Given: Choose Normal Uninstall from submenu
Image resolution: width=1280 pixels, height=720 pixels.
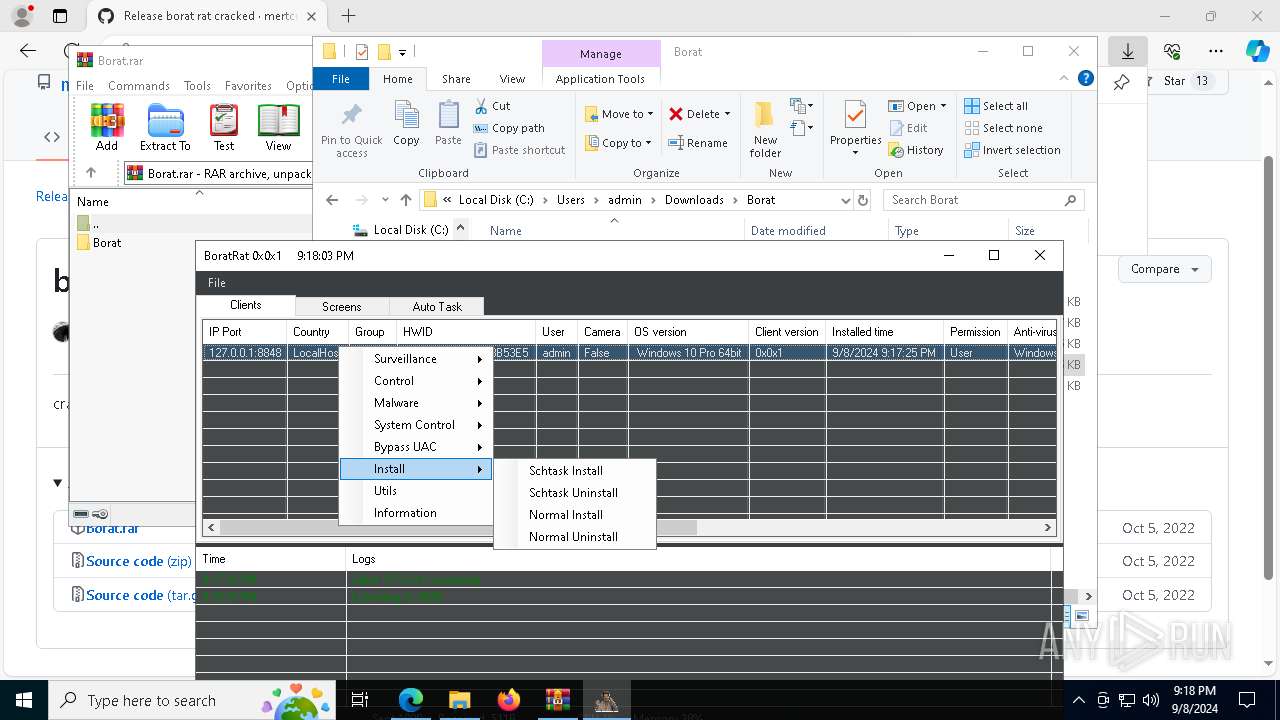Looking at the screenshot, I should coord(575,537).
